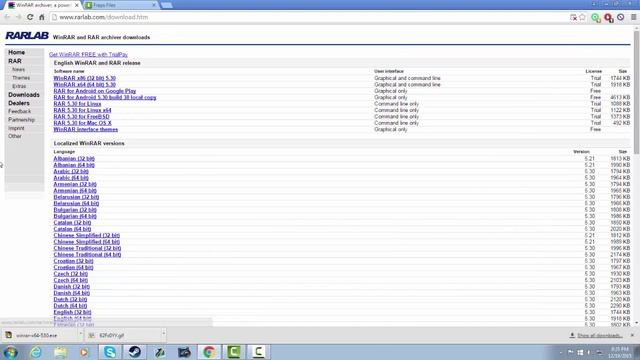Viewport: 640px width, 360px height.
Task: Go to browser home page icon
Action: pyautogui.click(x=42, y=17)
